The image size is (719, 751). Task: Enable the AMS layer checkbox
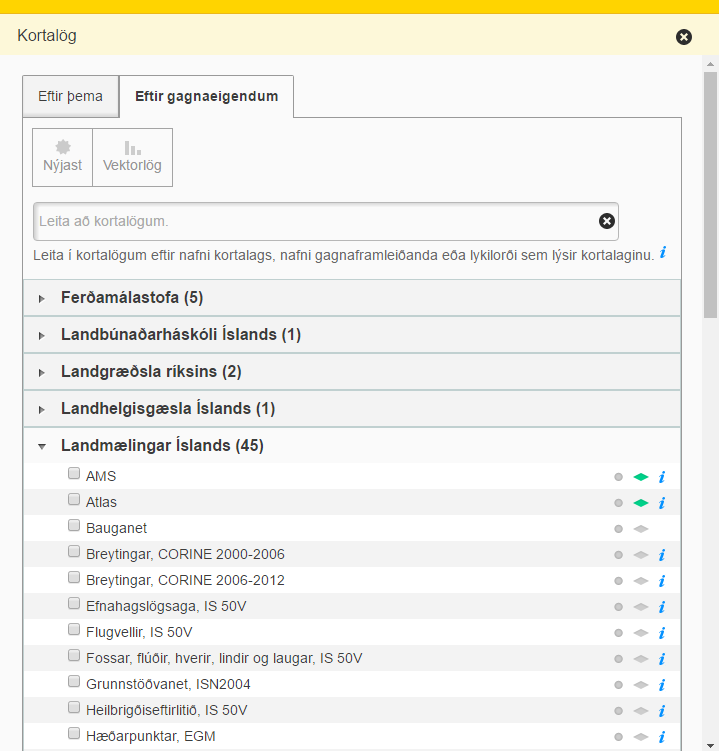[x=74, y=474]
